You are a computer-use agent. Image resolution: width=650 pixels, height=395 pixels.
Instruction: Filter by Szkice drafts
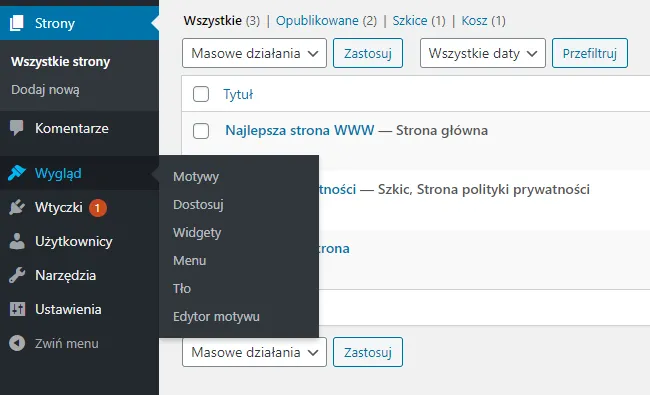(x=410, y=20)
